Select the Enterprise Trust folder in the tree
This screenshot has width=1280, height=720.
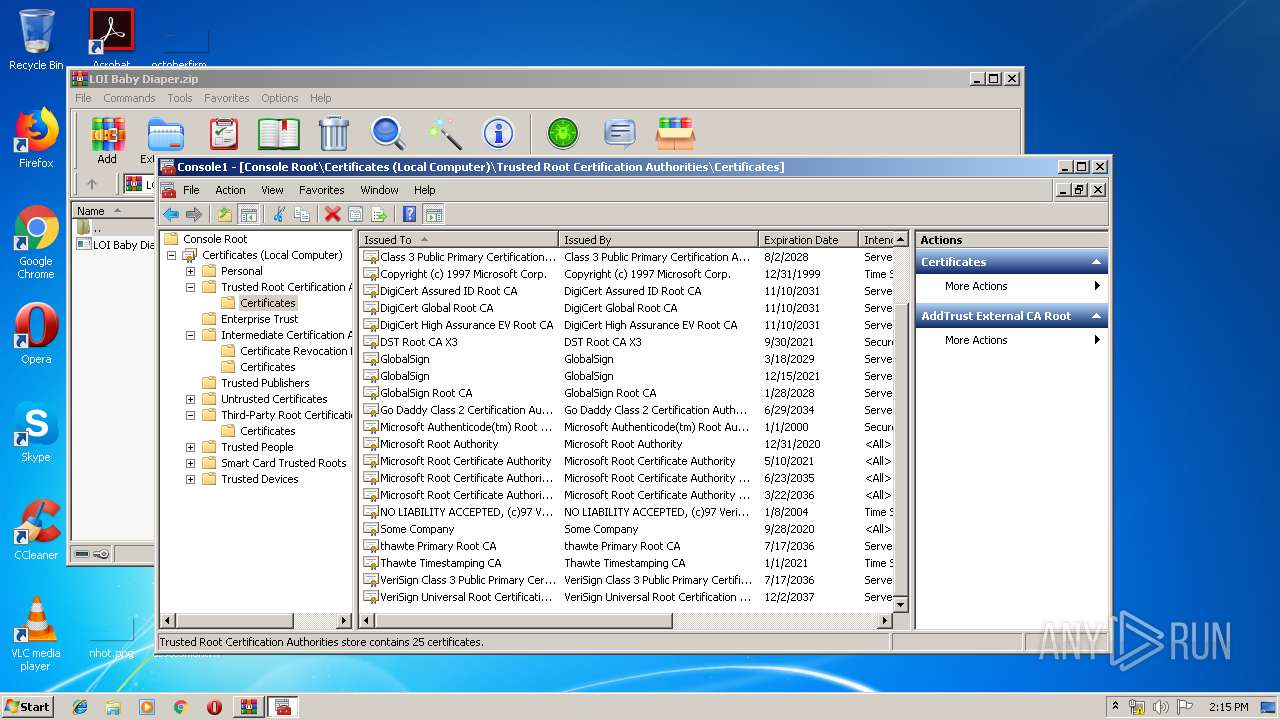[259, 319]
